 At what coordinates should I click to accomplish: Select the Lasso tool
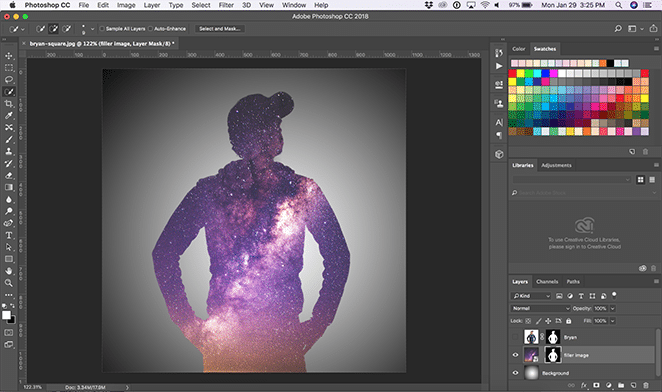pyautogui.click(x=8, y=79)
